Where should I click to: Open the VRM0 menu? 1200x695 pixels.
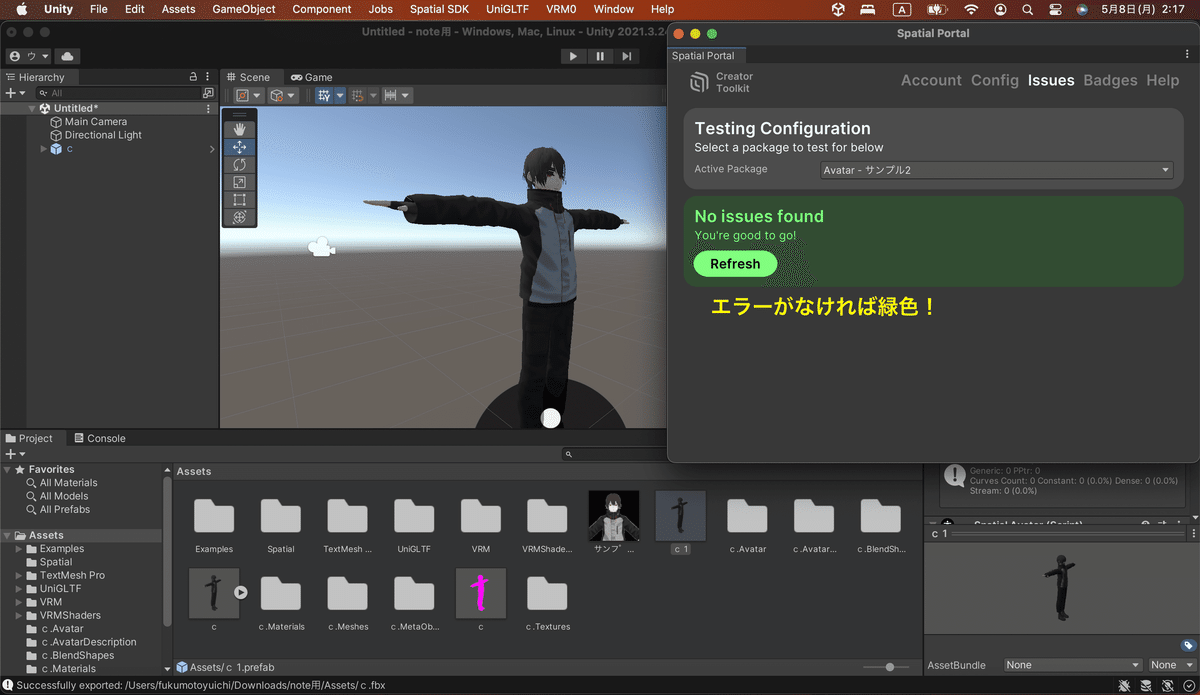pos(560,9)
